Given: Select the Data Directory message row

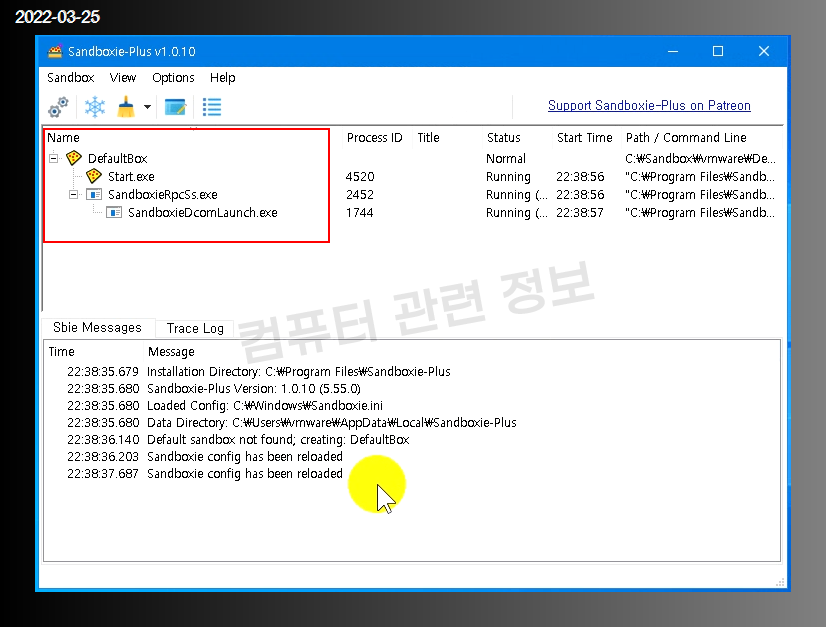Looking at the screenshot, I should click(411, 423).
